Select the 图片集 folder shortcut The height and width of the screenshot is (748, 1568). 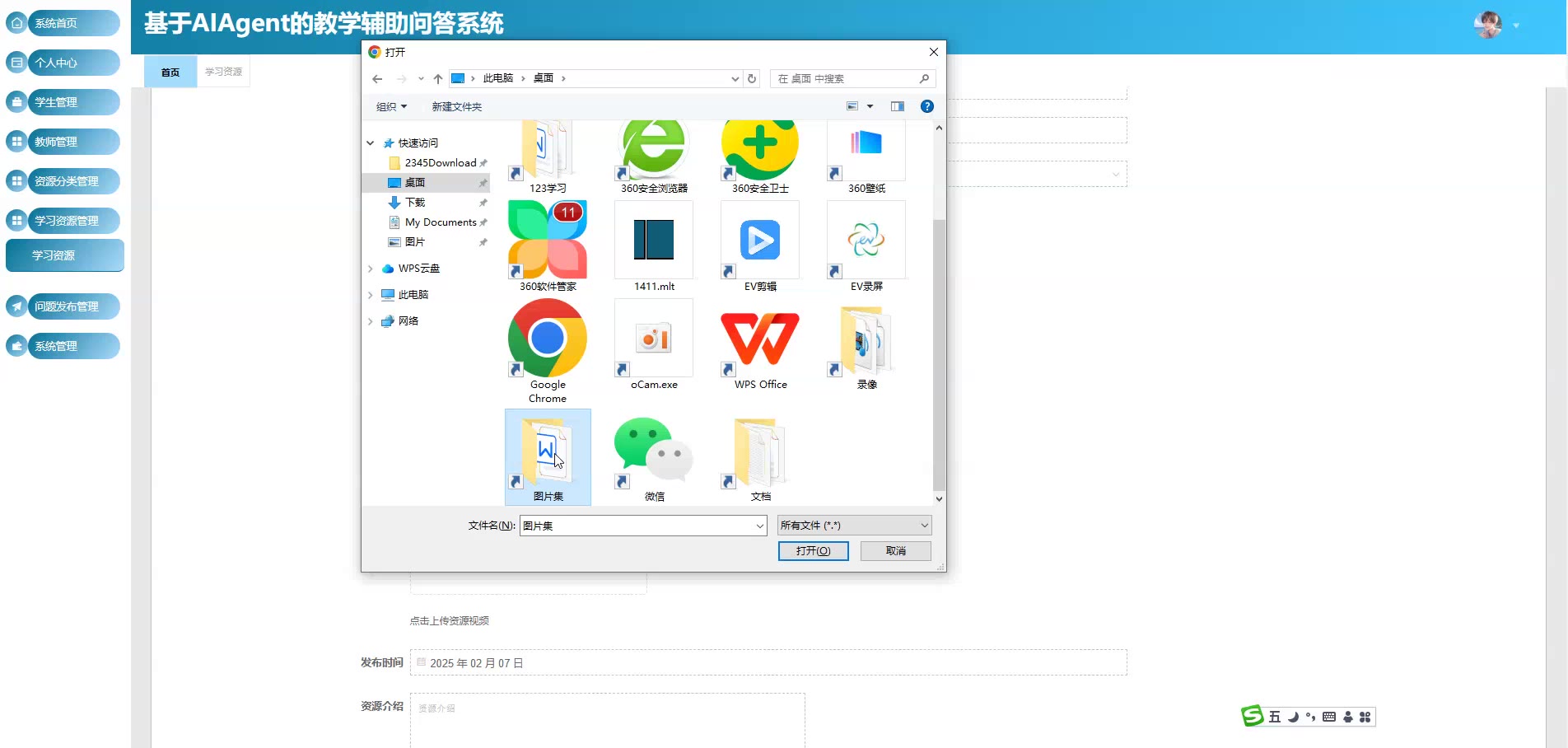click(548, 456)
